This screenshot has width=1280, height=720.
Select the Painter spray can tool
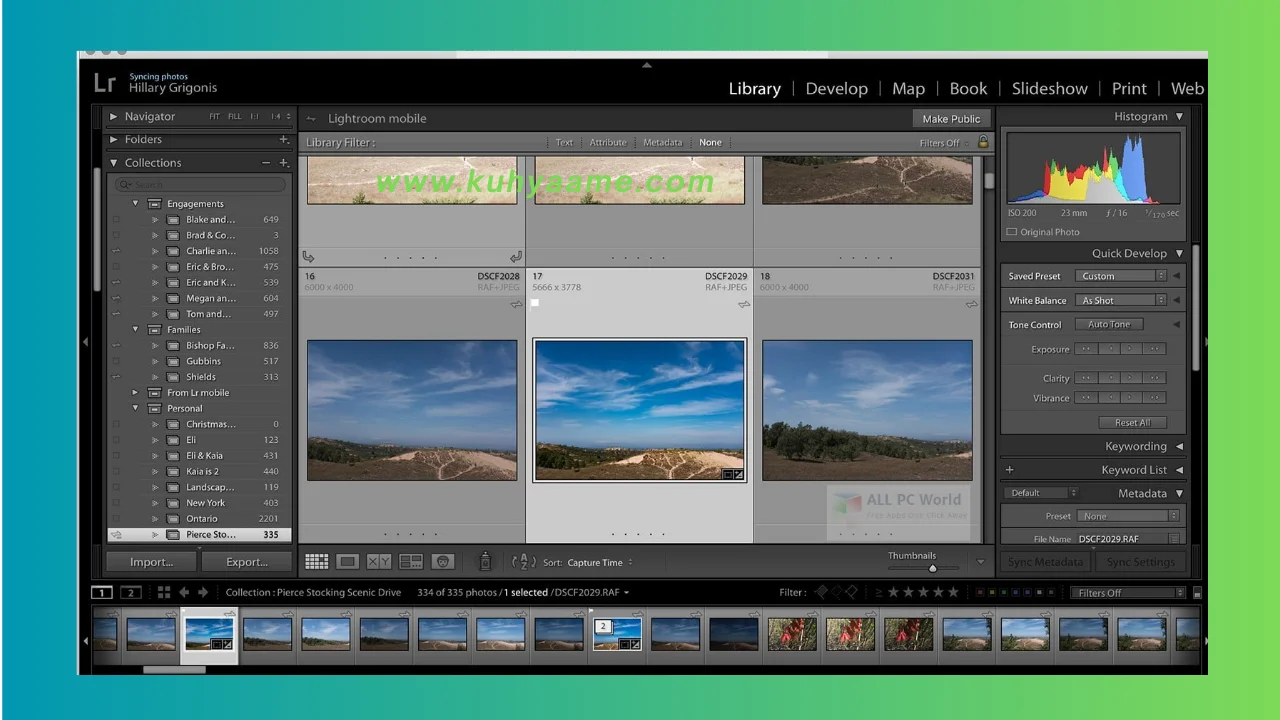pyautogui.click(x=485, y=562)
